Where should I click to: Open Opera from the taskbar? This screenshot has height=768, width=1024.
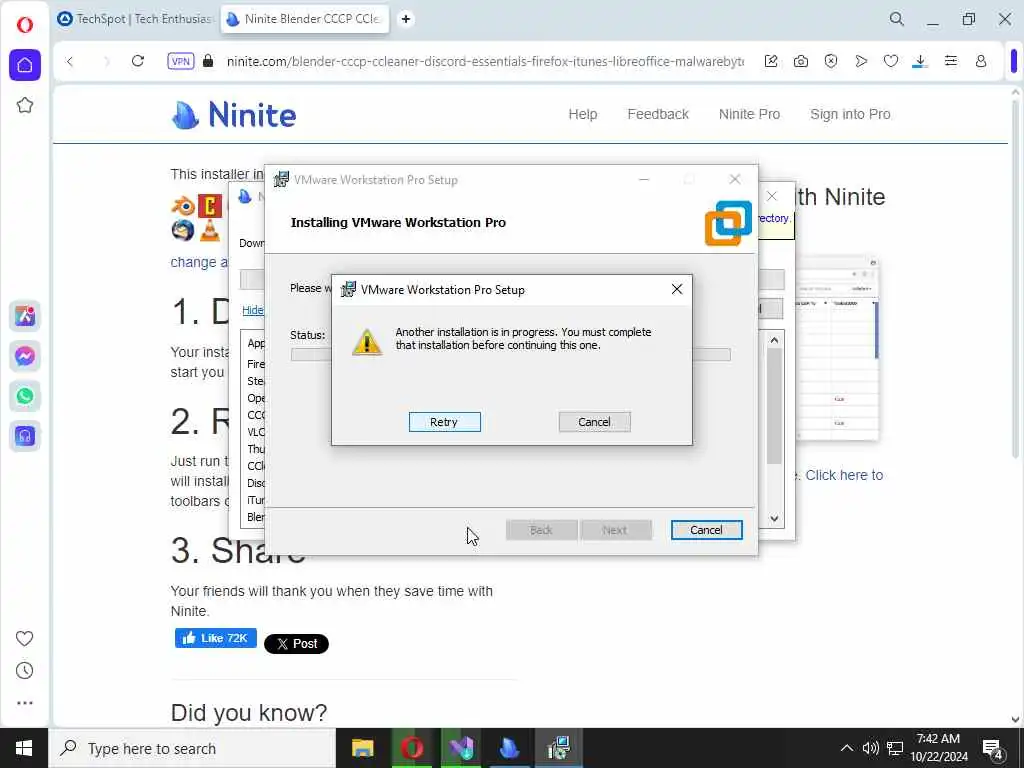click(411, 748)
